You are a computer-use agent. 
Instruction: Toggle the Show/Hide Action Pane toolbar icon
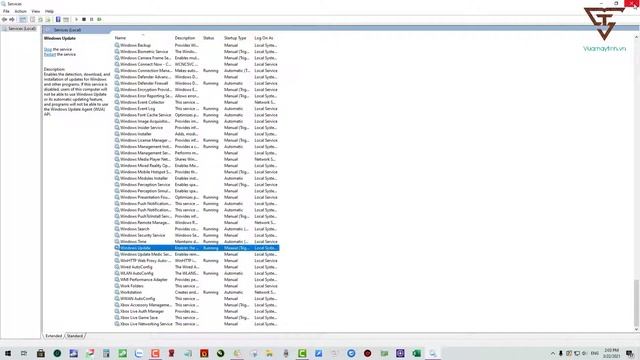click(66, 19)
